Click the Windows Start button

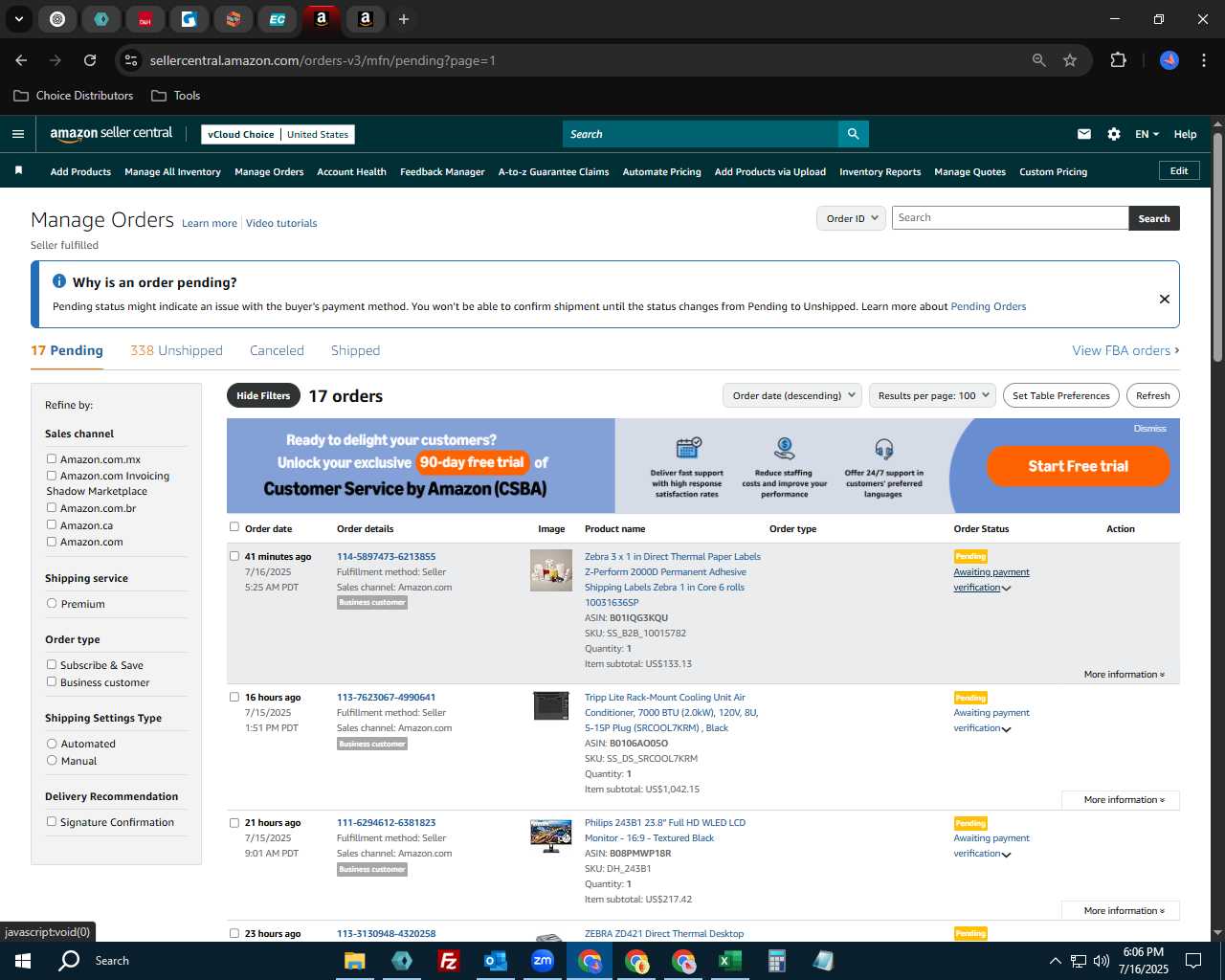tap(23, 961)
